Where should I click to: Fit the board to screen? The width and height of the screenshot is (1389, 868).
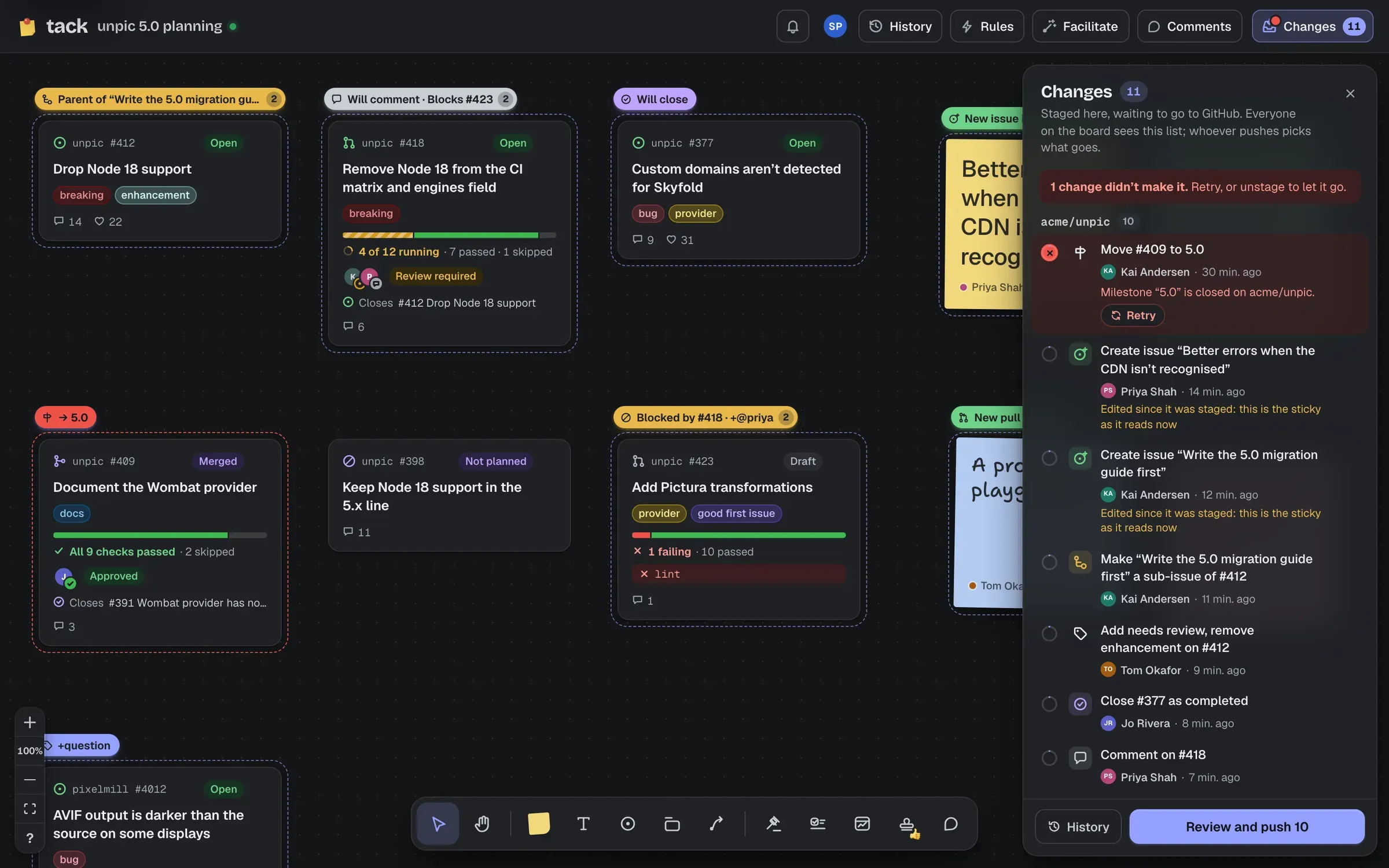pyautogui.click(x=30, y=808)
